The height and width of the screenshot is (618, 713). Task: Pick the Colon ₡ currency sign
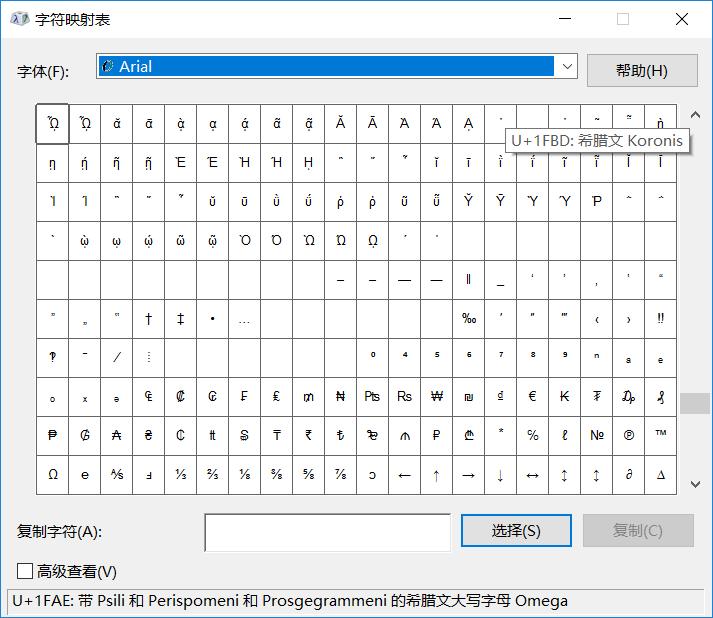click(x=181, y=397)
